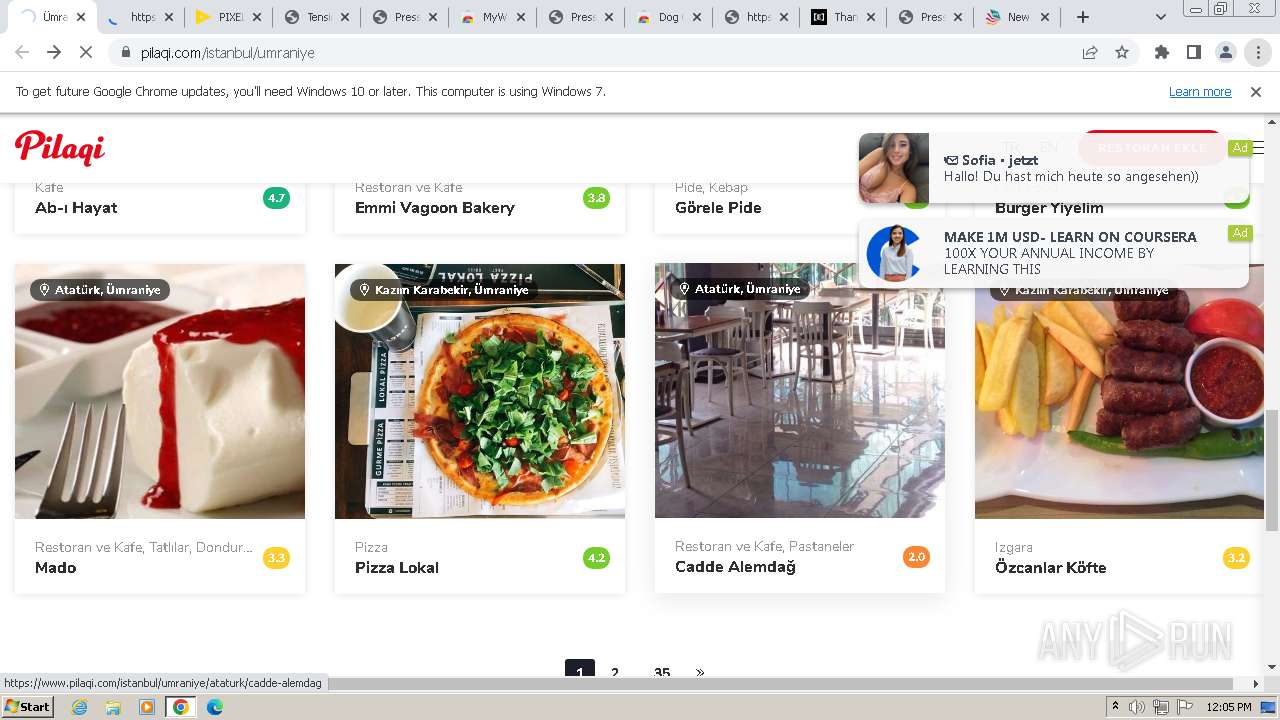Open Ab-ı Hayat listing
Viewport: 1280px width, 720px height.
pyautogui.click(x=76, y=208)
